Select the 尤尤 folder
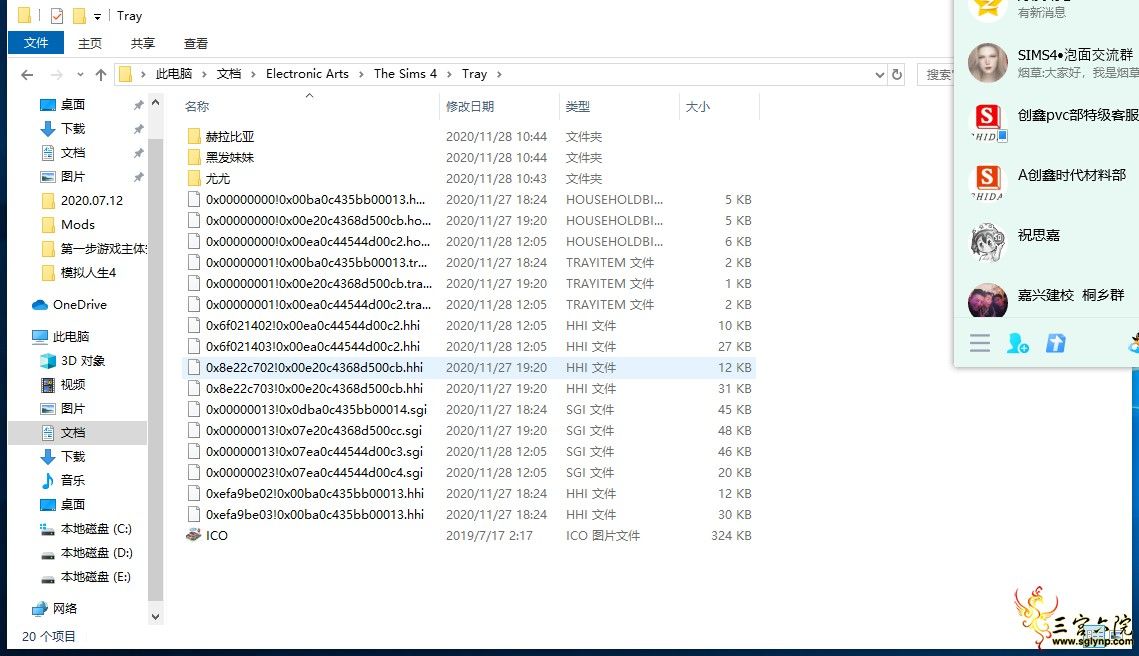Image resolution: width=1139 pixels, height=656 pixels. tap(217, 179)
